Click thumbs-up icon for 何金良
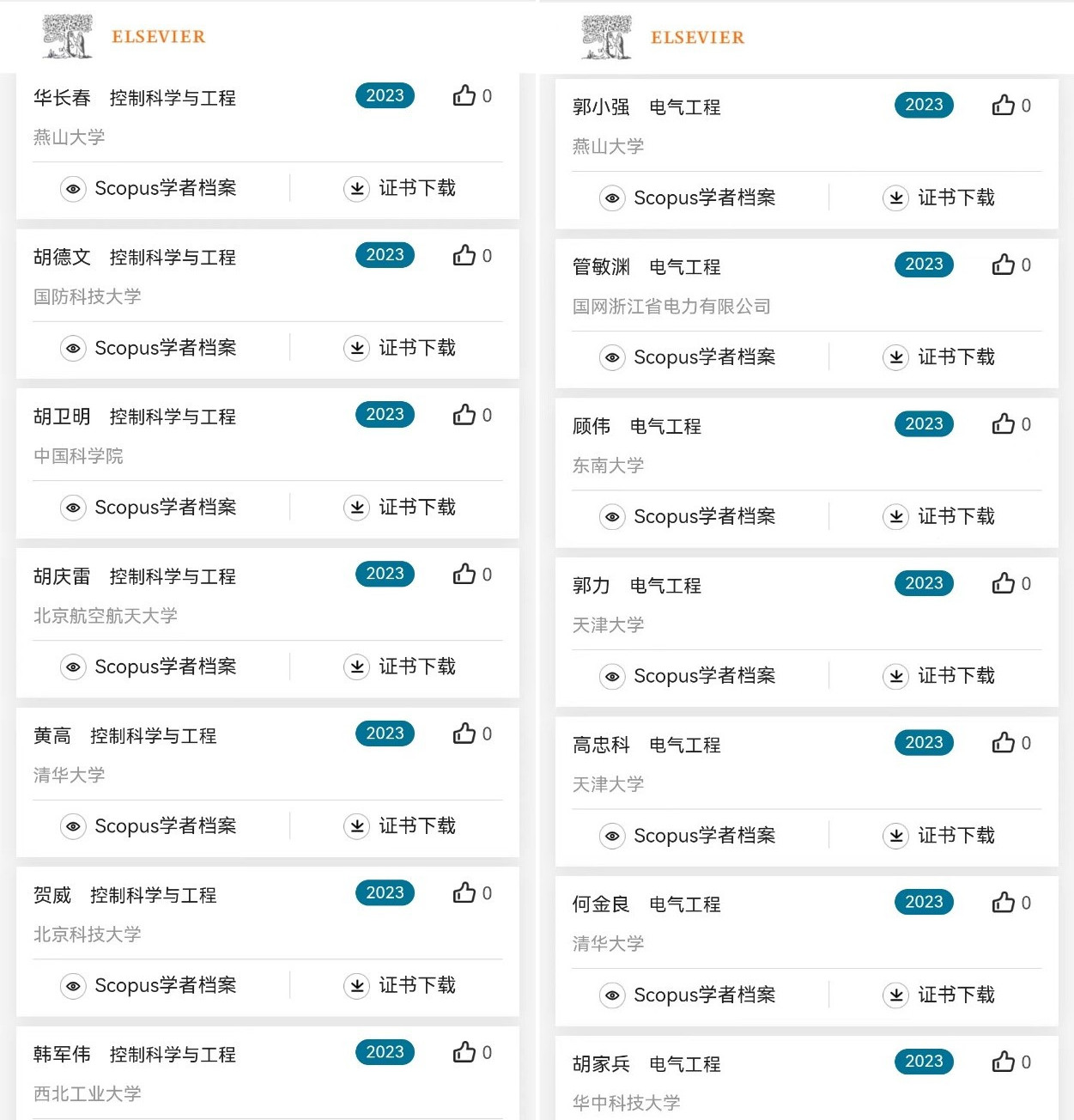 click(1004, 903)
